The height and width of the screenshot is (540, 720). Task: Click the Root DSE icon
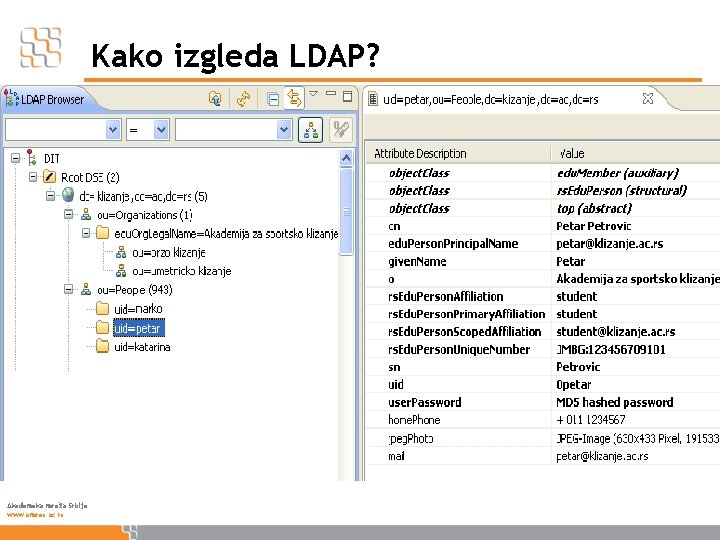pos(49,177)
